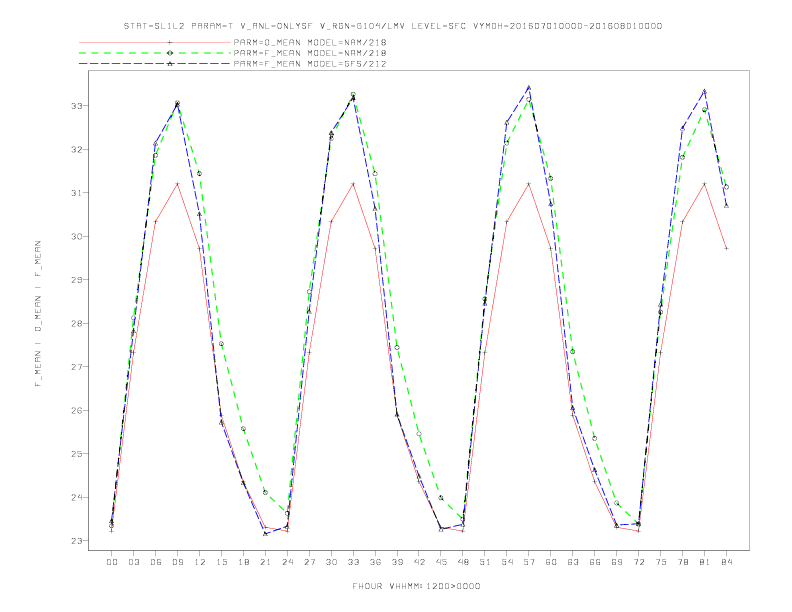Select legend entry PARM=F_MEAN MODEL=NAM/218
Image resolution: width=792 pixels, height=612 pixels.
click(310, 53)
